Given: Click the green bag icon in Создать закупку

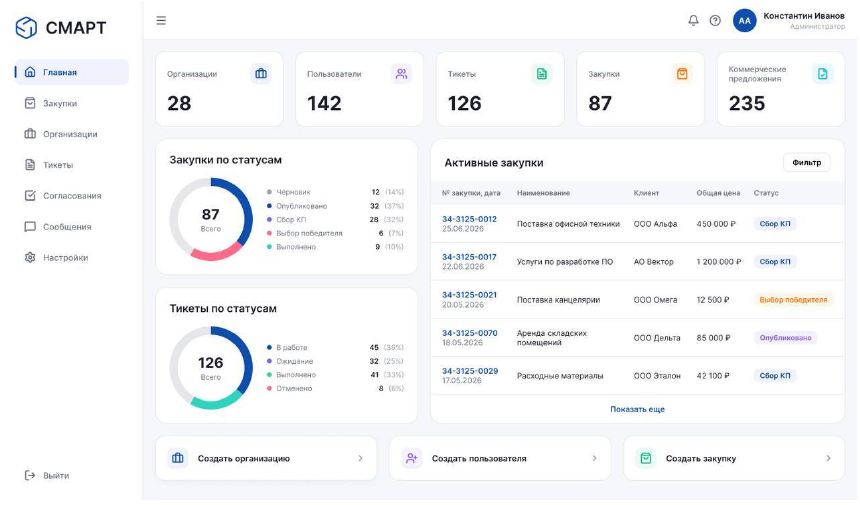Looking at the screenshot, I should click(647, 459).
